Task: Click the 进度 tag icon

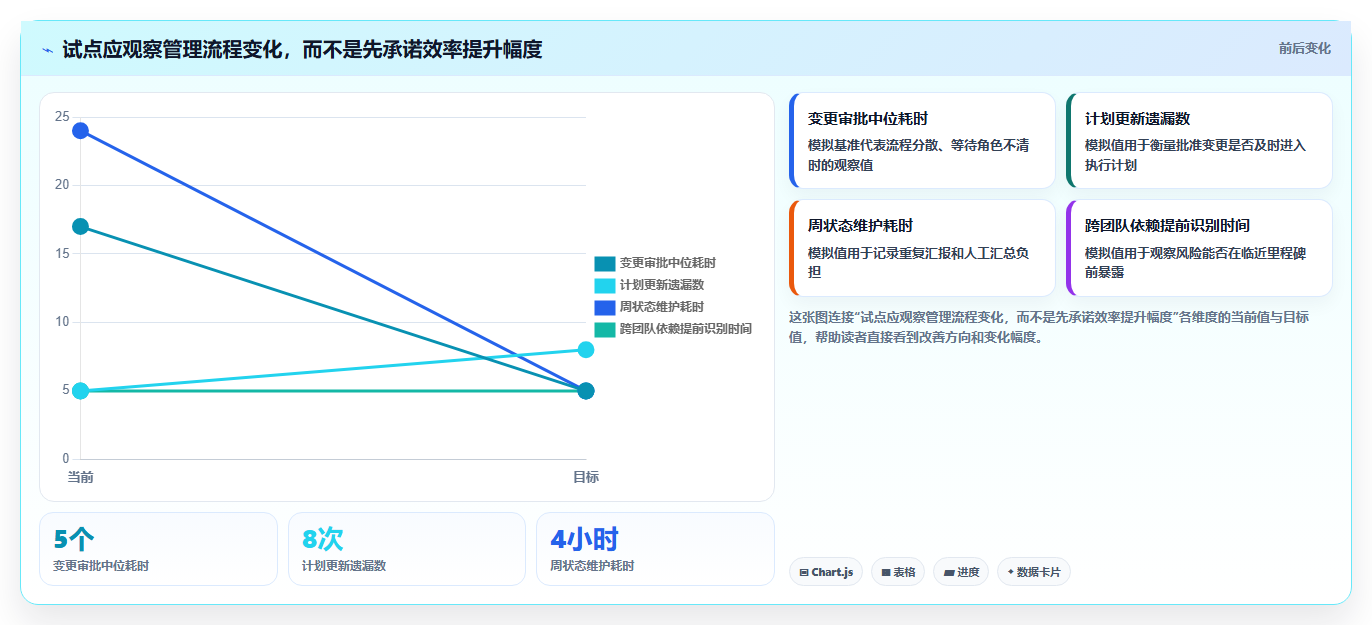Action: [x=949, y=573]
